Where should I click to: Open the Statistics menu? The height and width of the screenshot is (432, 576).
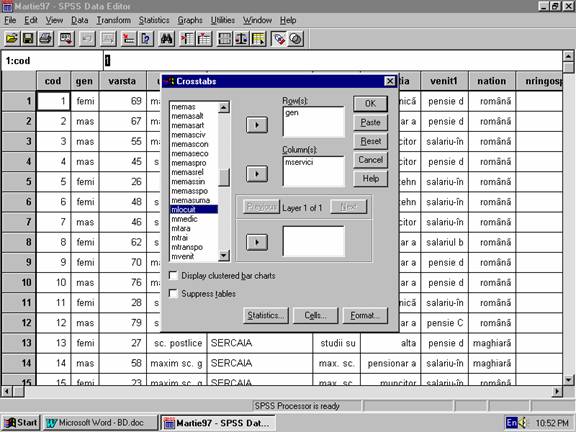154,20
